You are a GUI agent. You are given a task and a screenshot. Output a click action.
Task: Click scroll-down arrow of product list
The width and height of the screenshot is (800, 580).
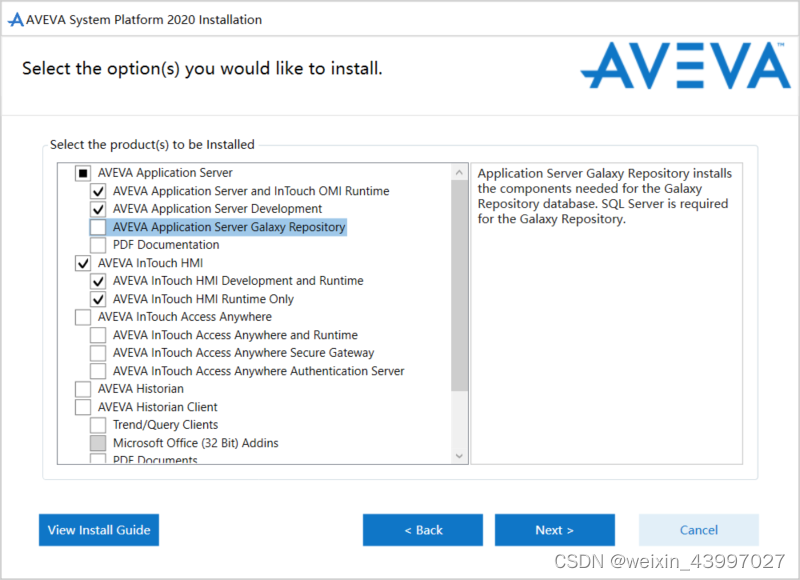point(459,456)
